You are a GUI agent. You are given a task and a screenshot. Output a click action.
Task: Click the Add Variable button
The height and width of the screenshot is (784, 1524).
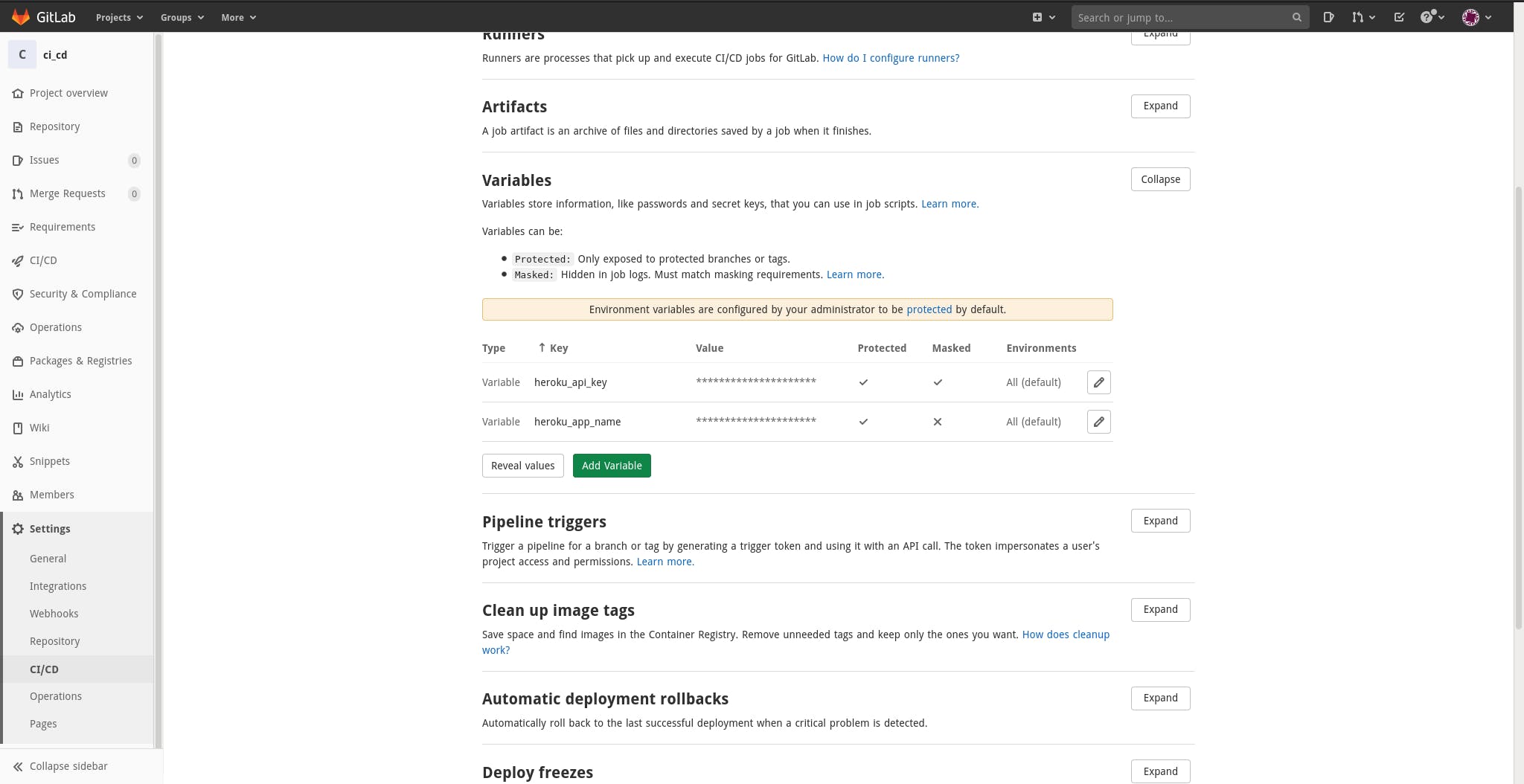pyautogui.click(x=612, y=466)
